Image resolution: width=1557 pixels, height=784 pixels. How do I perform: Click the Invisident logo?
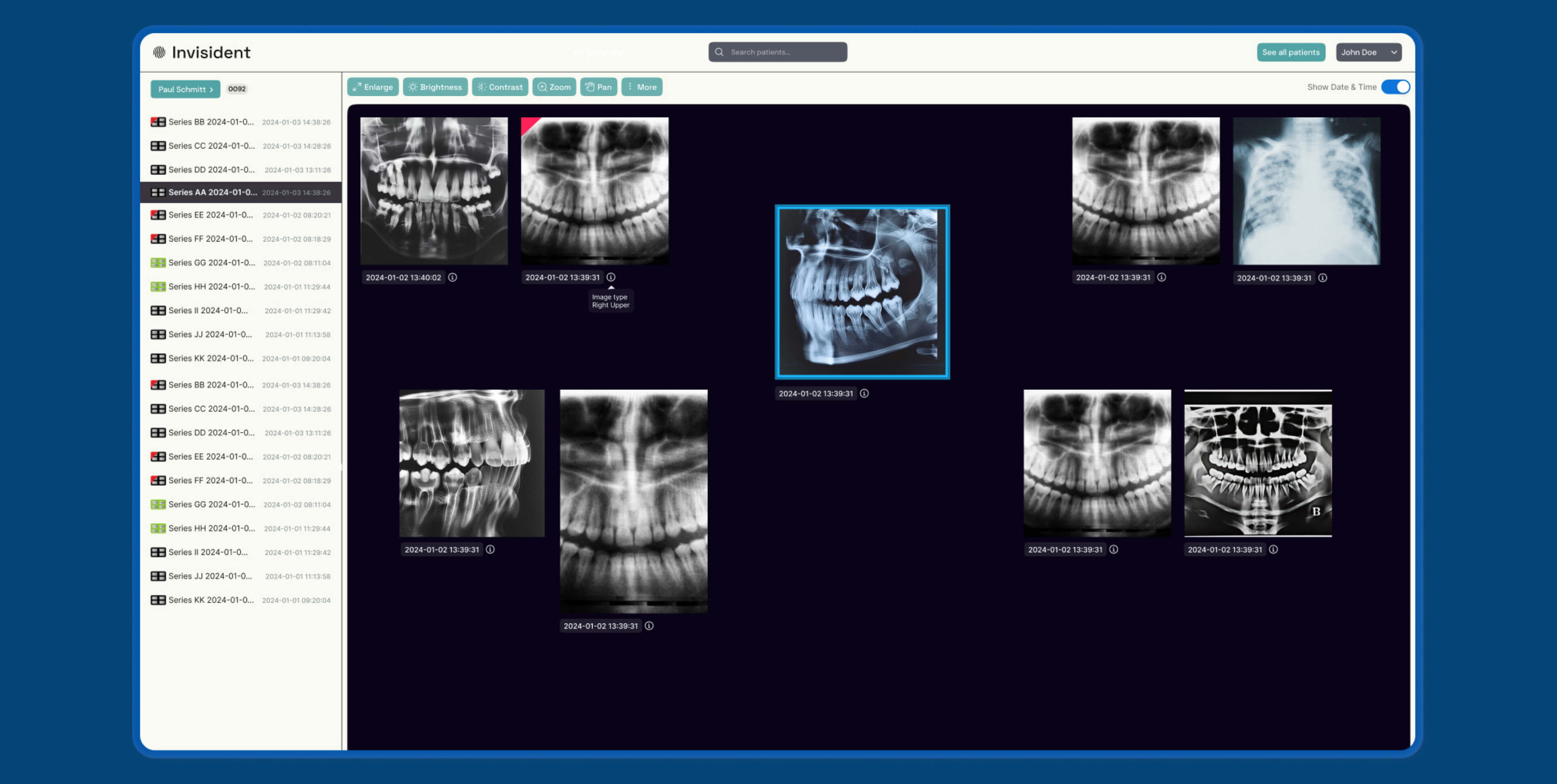click(201, 53)
